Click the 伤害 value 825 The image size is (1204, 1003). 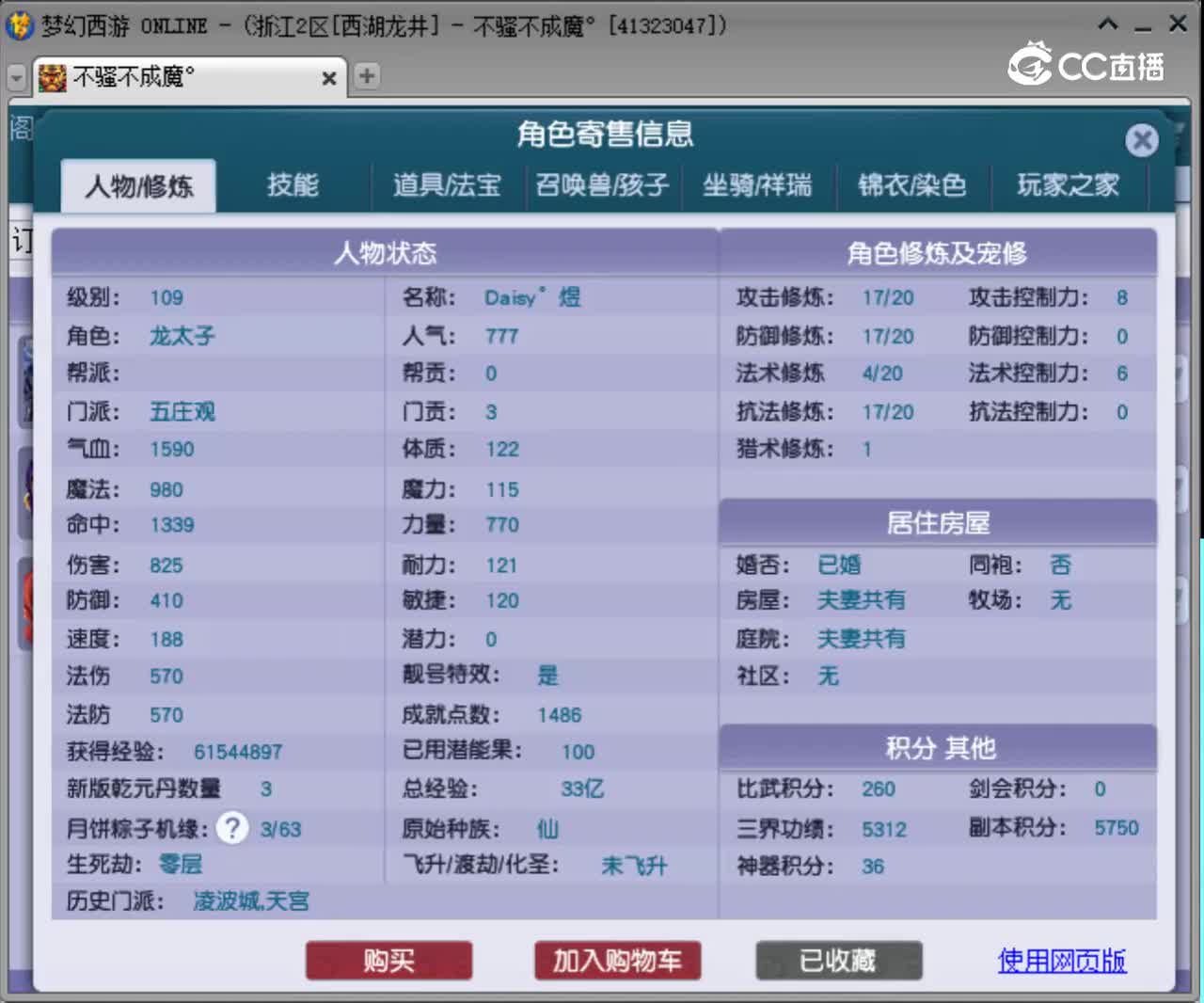166,565
